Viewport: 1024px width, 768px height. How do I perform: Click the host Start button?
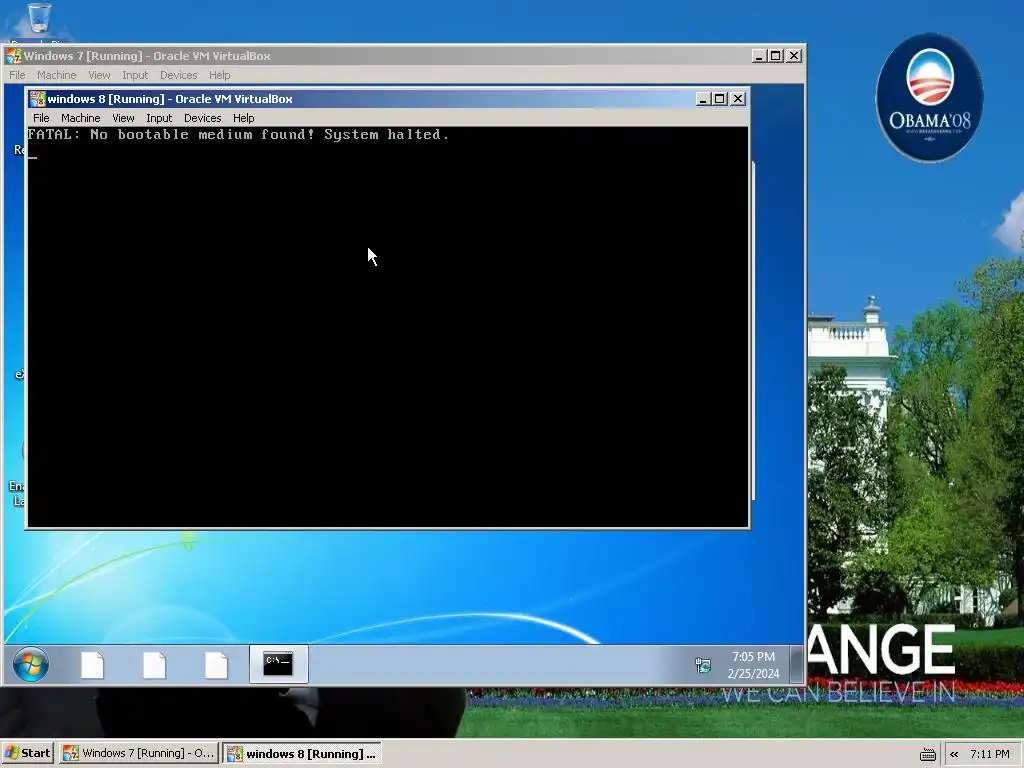pos(27,753)
